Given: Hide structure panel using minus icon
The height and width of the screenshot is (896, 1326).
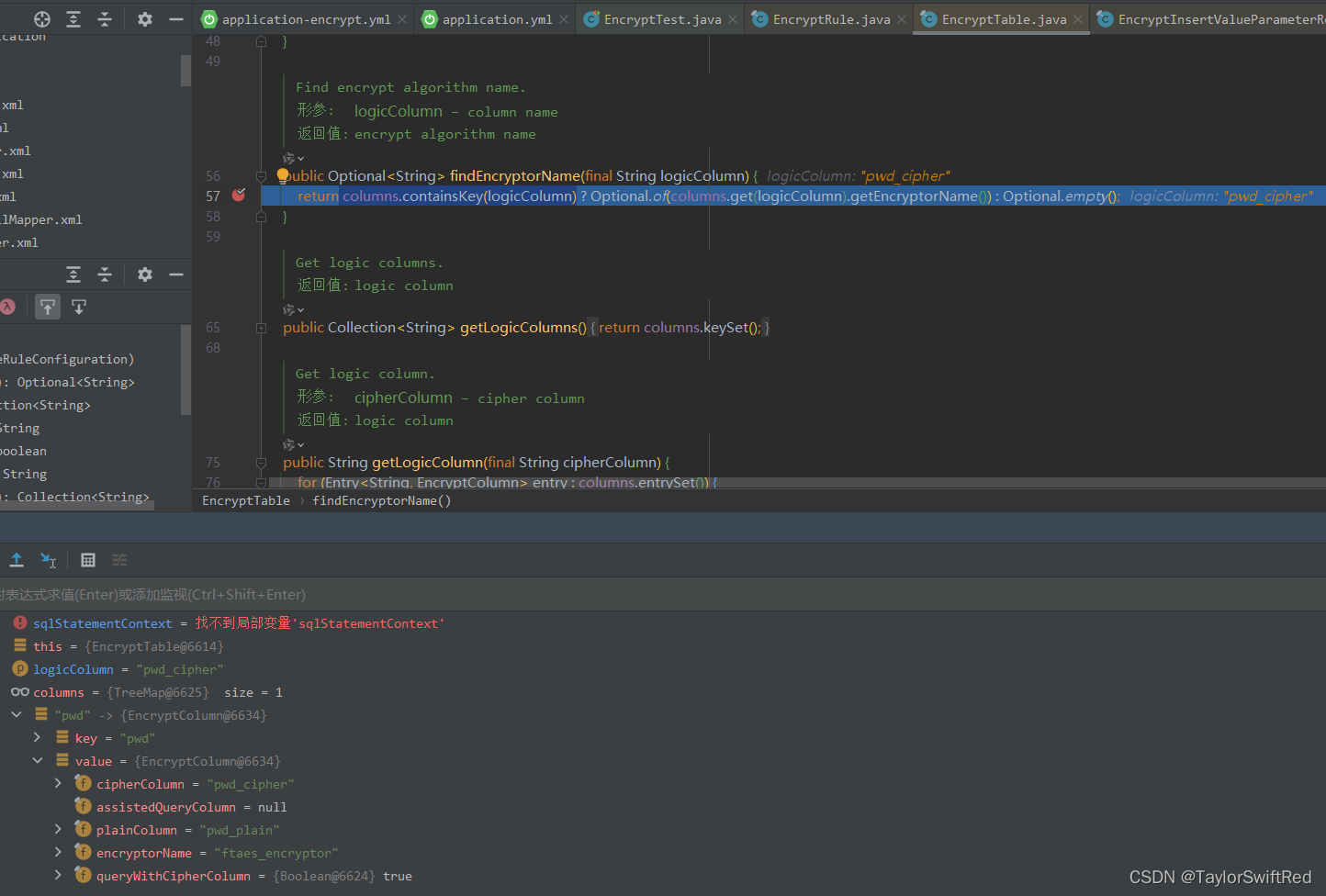Looking at the screenshot, I should [x=176, y=274].
